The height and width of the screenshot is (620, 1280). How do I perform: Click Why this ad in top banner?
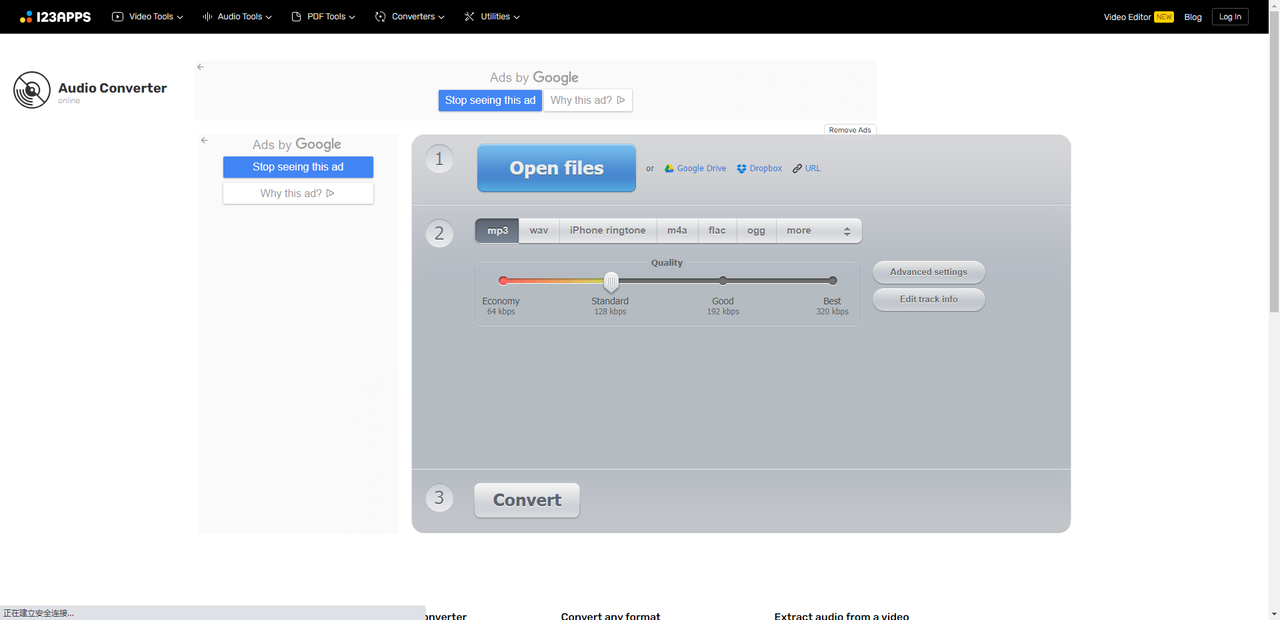[588, 100]
